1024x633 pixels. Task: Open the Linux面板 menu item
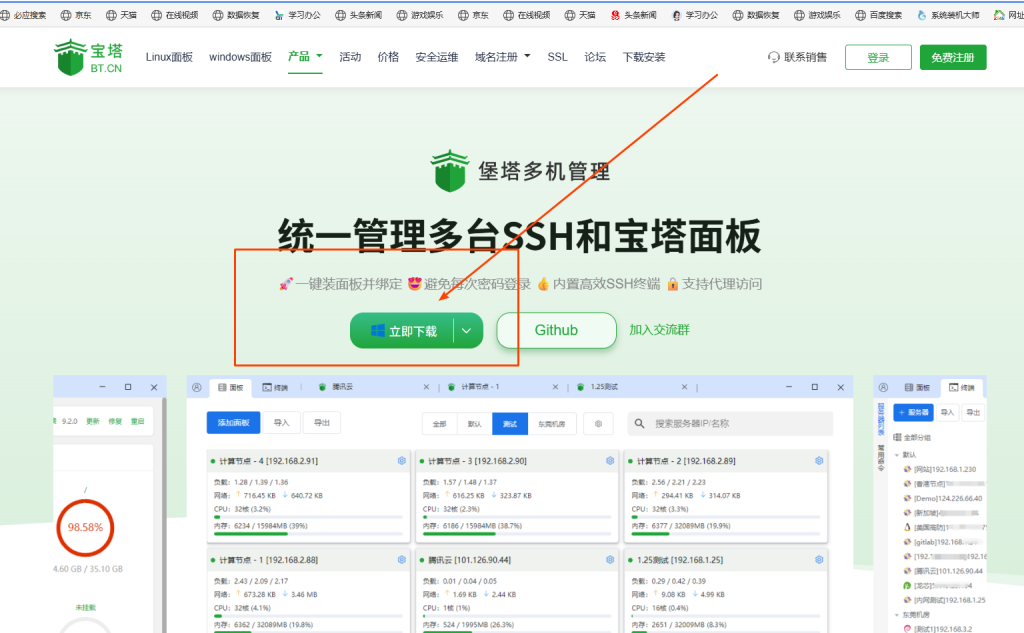point(169,57)
